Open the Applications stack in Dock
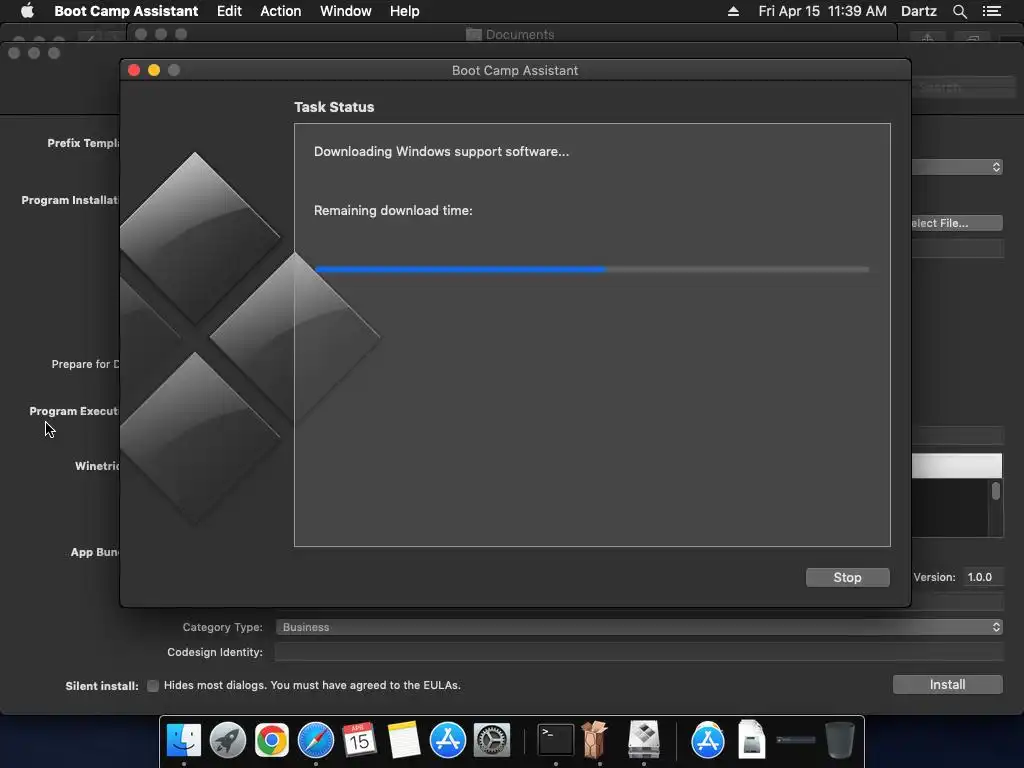The image size is (1024, 768). coord(708,740)
